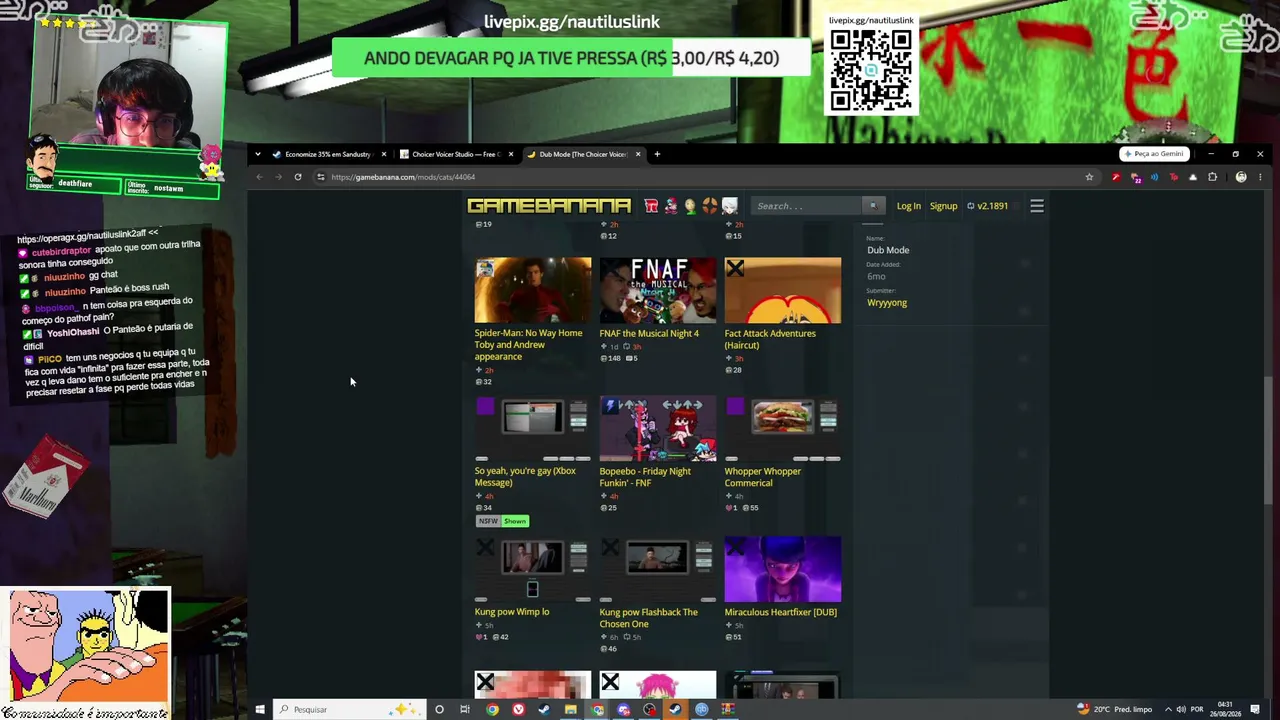Open the GameBanana hamburger menu
Screen dimensions: 1280x720
coord(1037,206)
